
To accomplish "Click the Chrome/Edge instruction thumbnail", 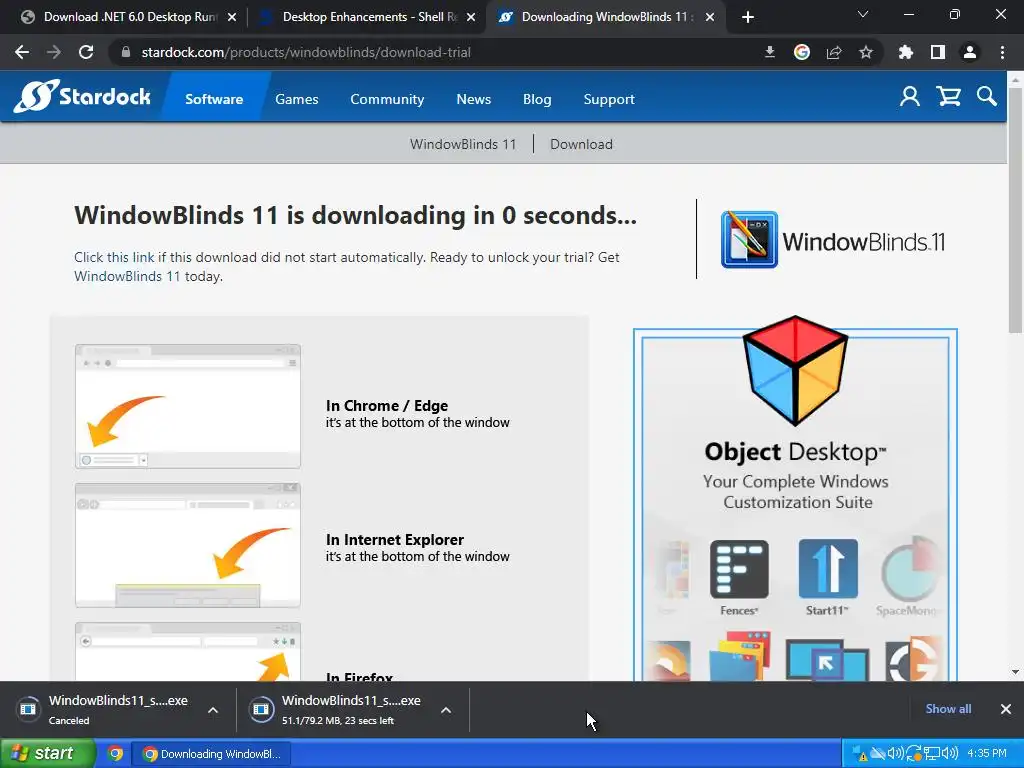I will coord(188,406).
